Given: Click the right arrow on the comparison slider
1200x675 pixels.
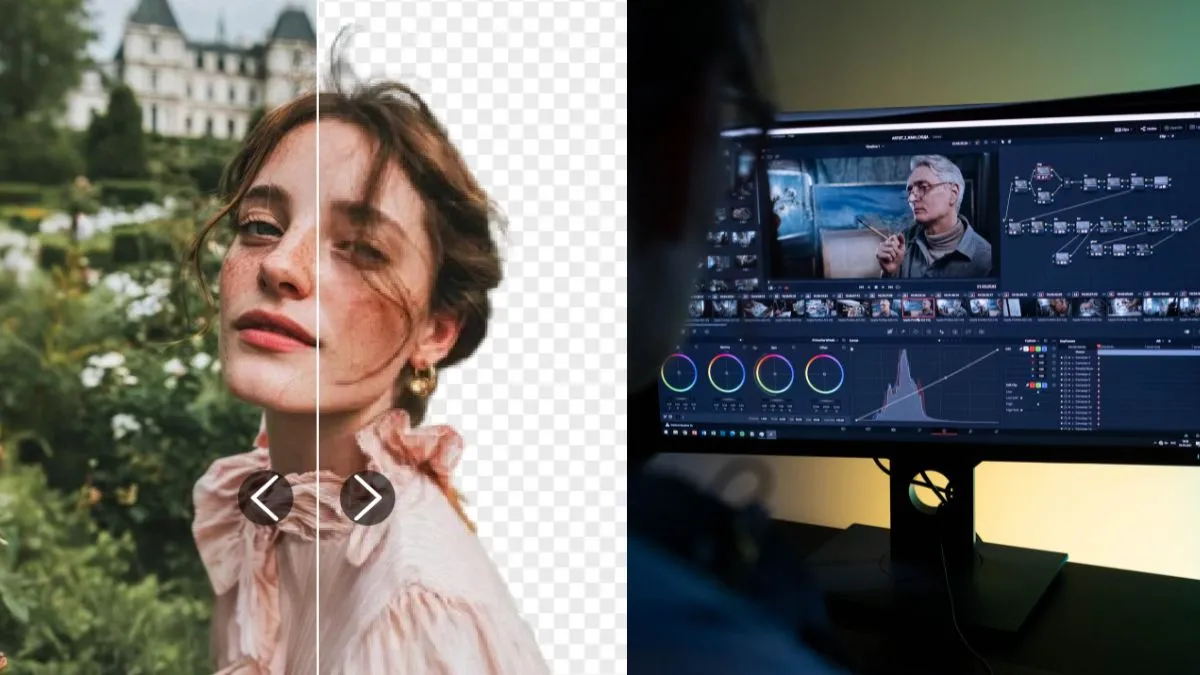Looking at the screenshot, I should click(367, 498).
